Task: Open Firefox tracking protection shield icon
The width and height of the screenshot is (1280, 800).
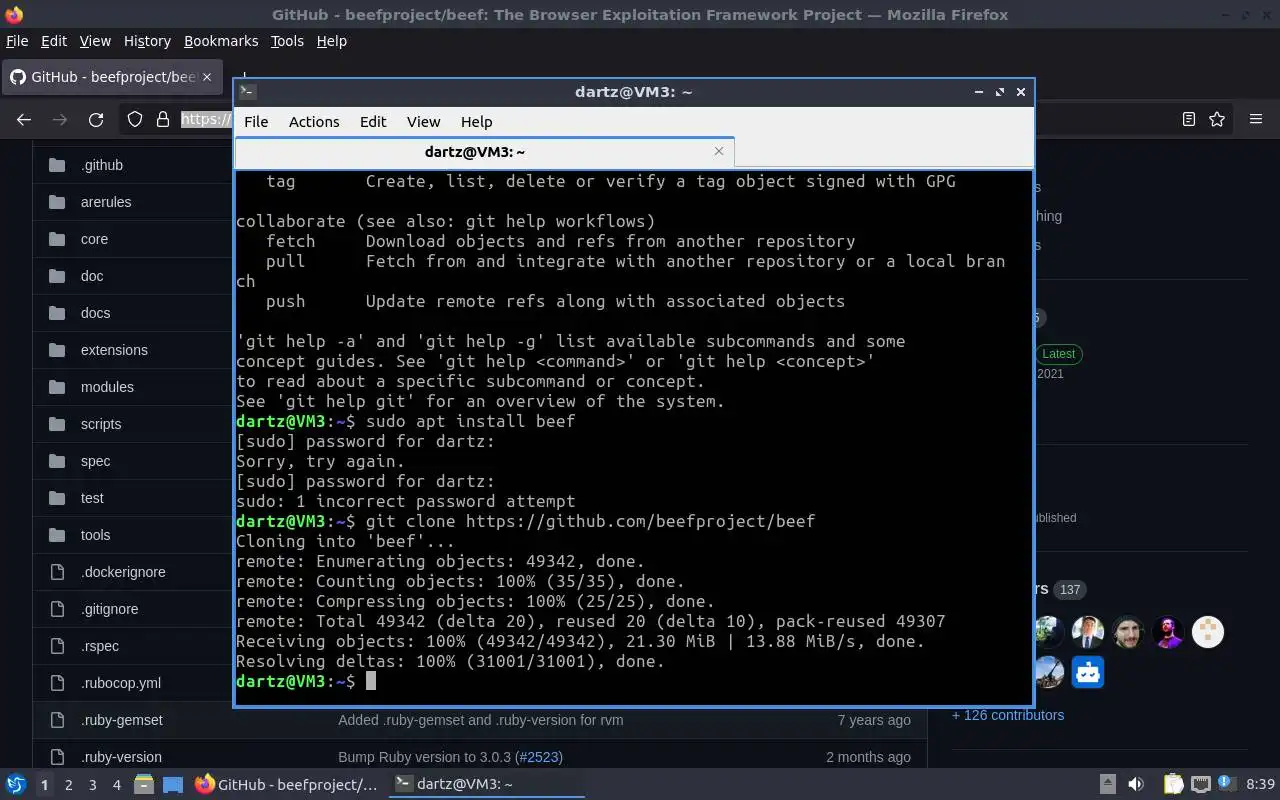Action: 135,119
